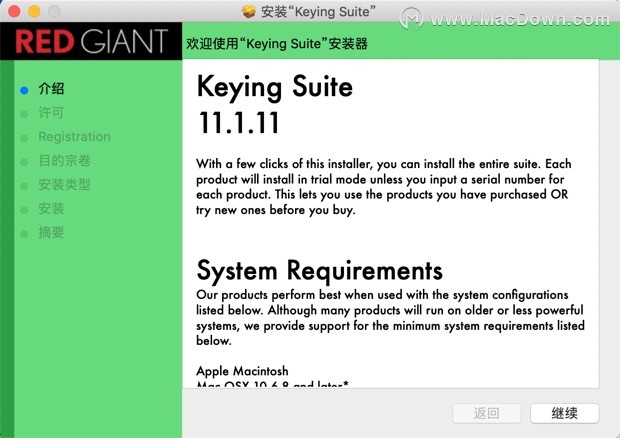Click the installer description paragraph about trial mode
Screen dimensions: 620x438
(x=384, y=187)
